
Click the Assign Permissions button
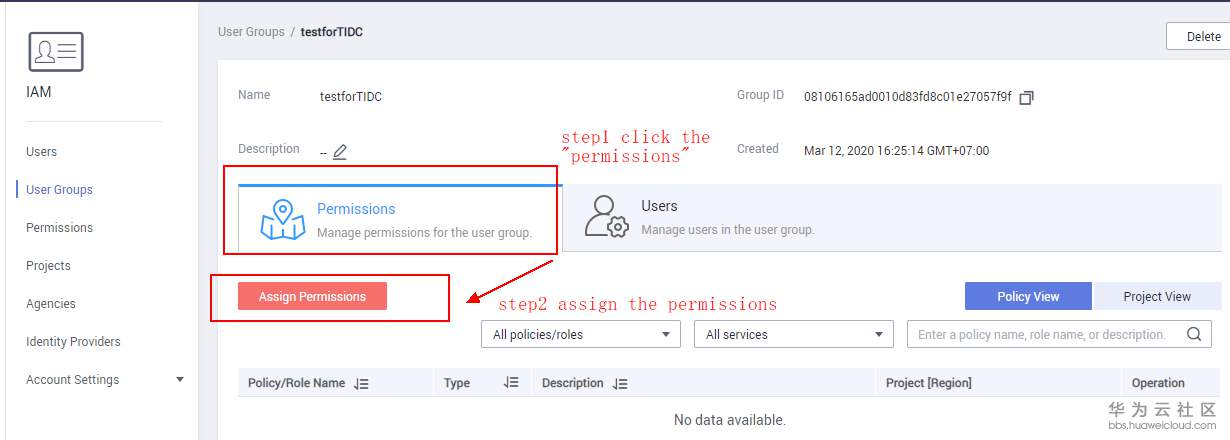312,296
